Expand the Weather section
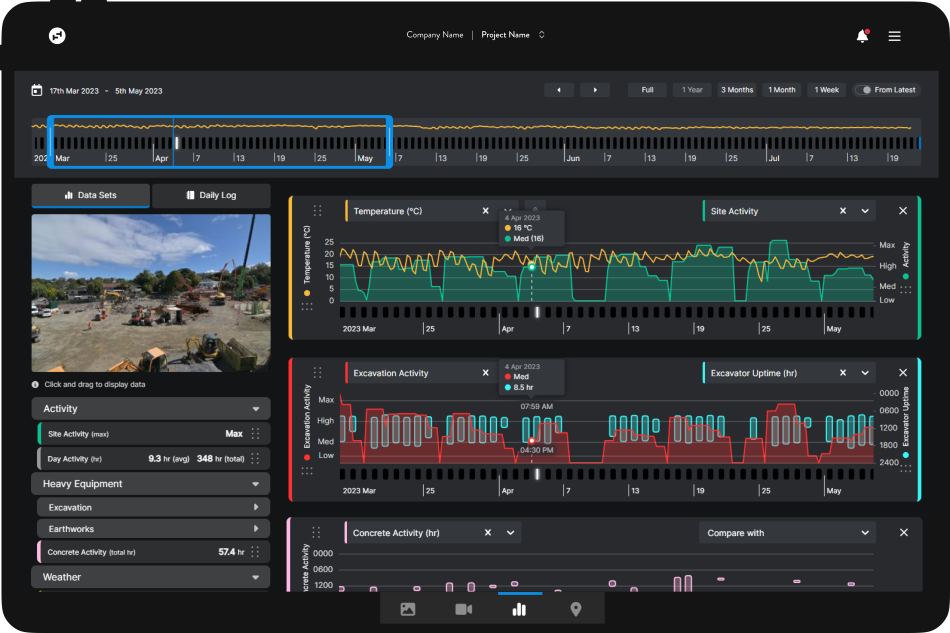This screenshot has width=950, height=633. tap(150, 577)
